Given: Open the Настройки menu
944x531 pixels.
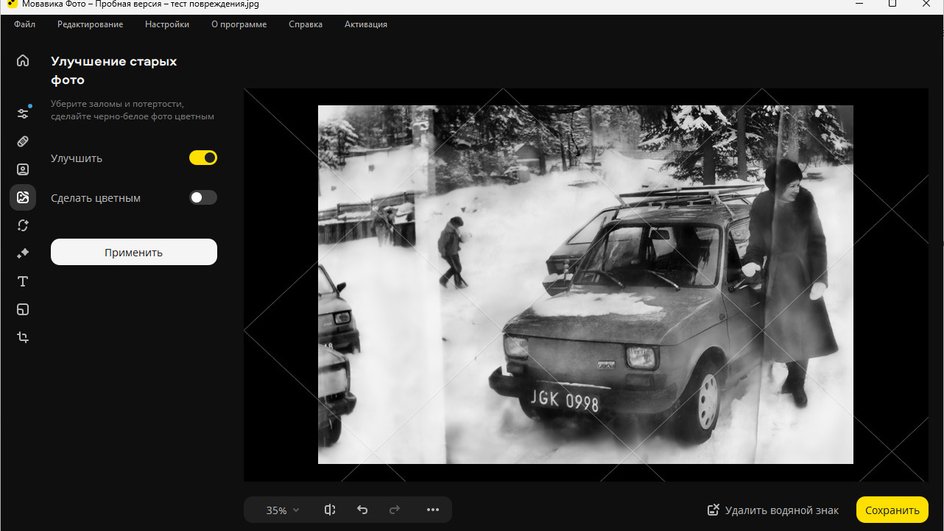Looking at the screenshot, I should (x=167, y=24).
